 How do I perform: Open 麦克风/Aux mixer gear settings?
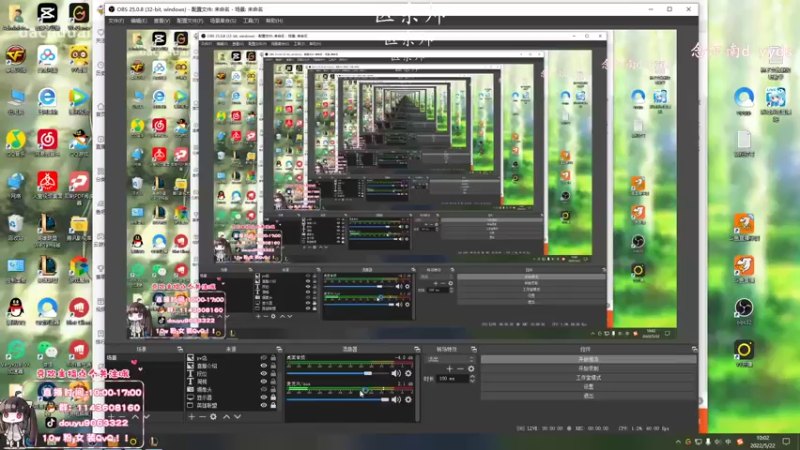[408, 399]
